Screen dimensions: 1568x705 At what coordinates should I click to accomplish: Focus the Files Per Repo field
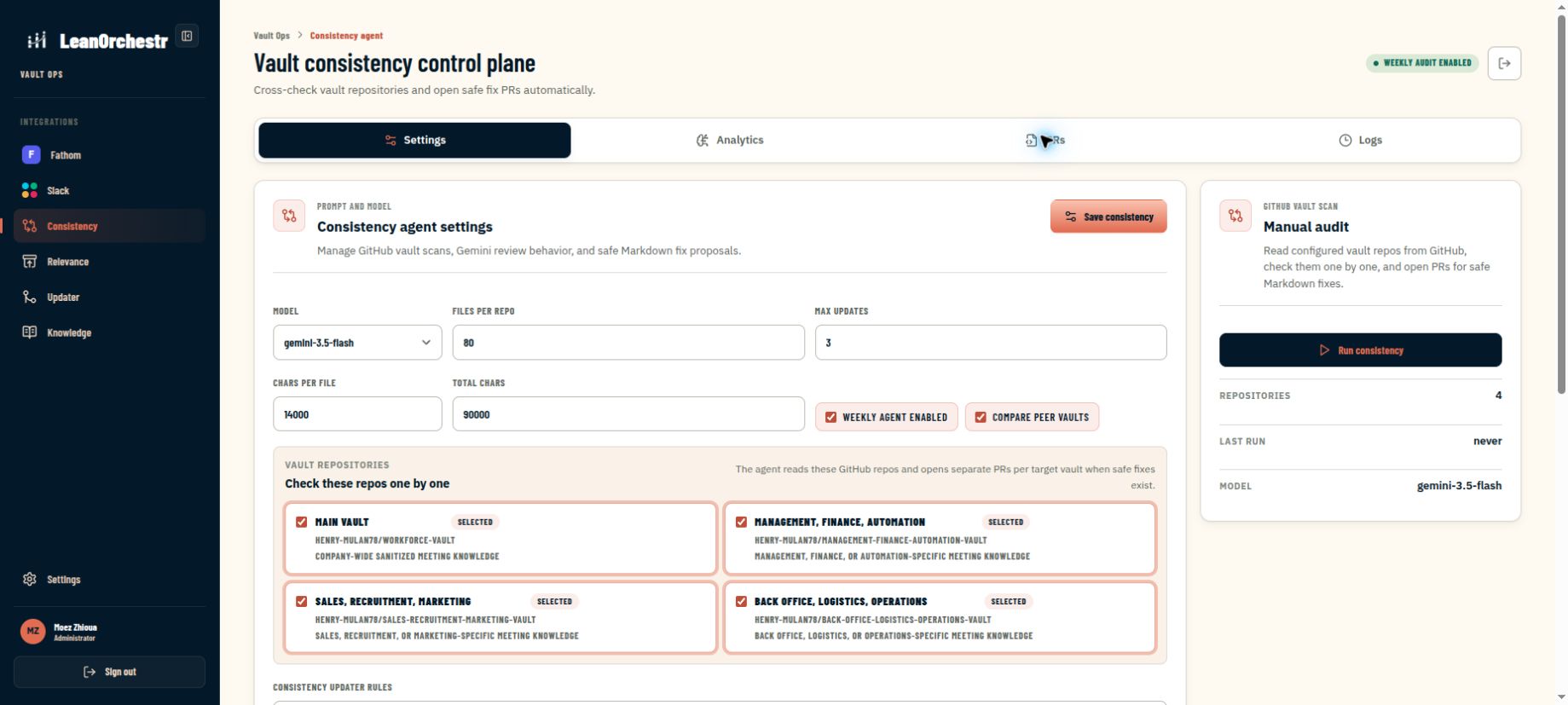(x=628, y=343)
